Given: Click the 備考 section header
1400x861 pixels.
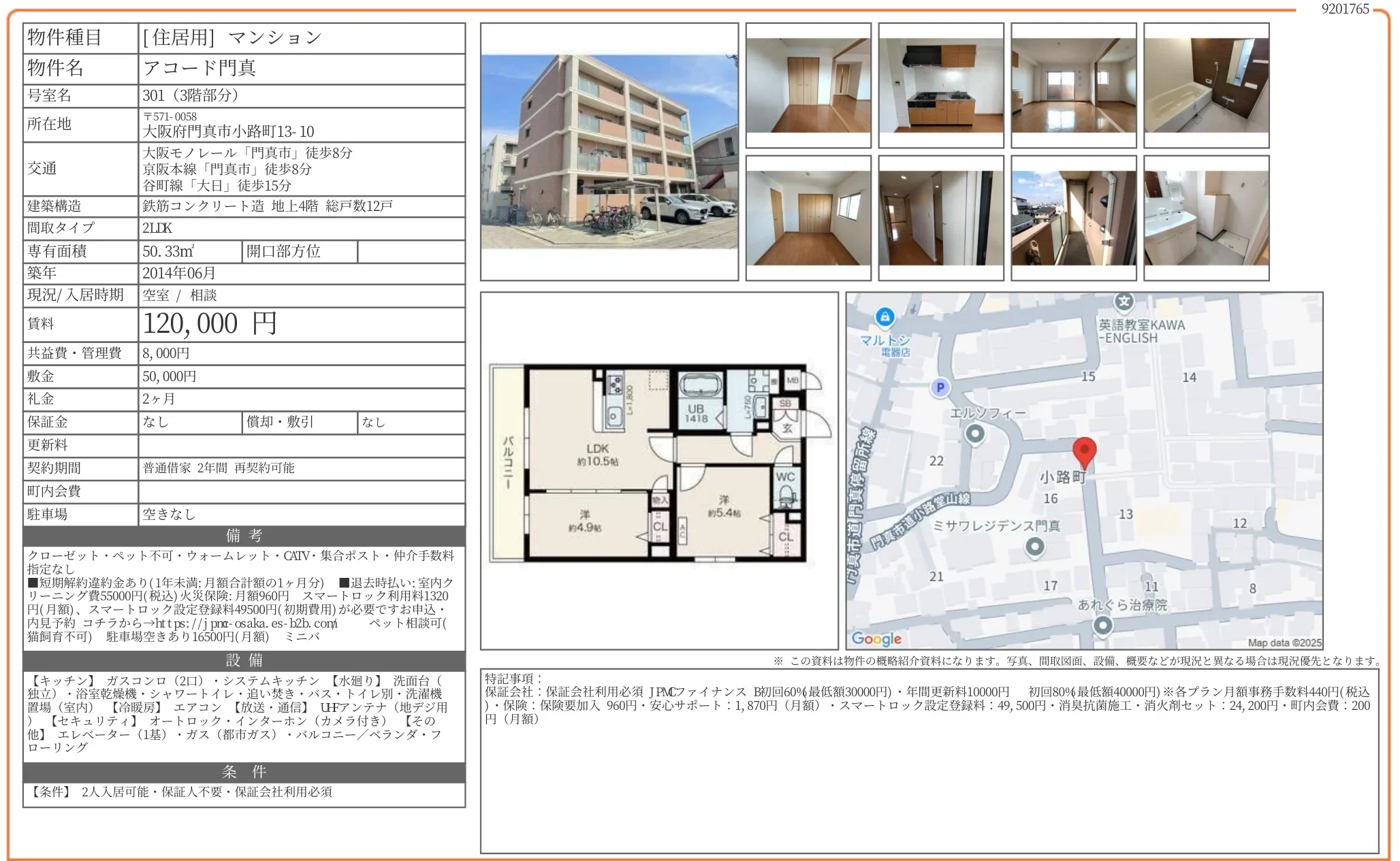Looking at the screenshot, I should tap(244, 536).
